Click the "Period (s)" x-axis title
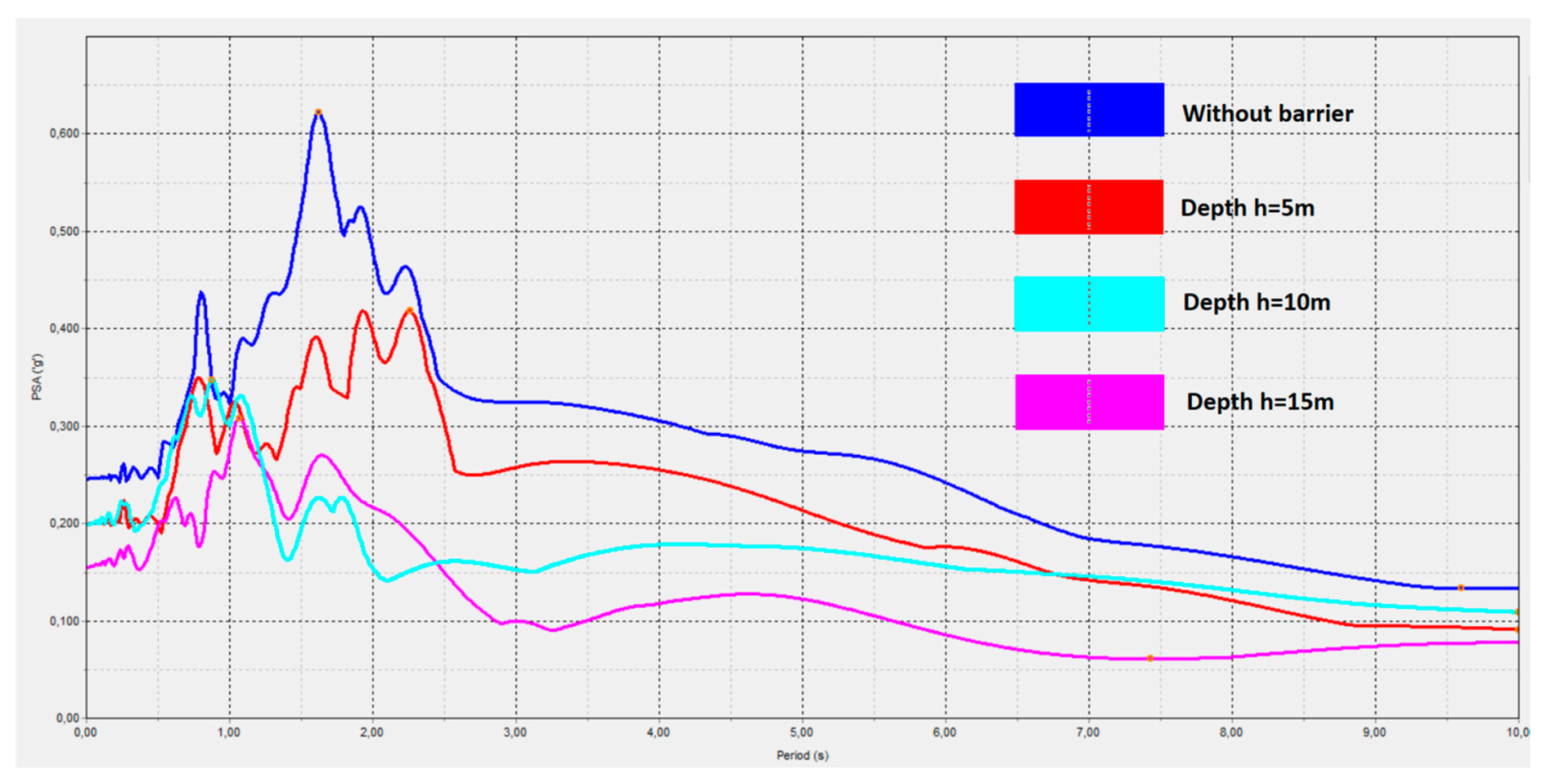This screenshot has width=1547, height=784. click(802, 755)
